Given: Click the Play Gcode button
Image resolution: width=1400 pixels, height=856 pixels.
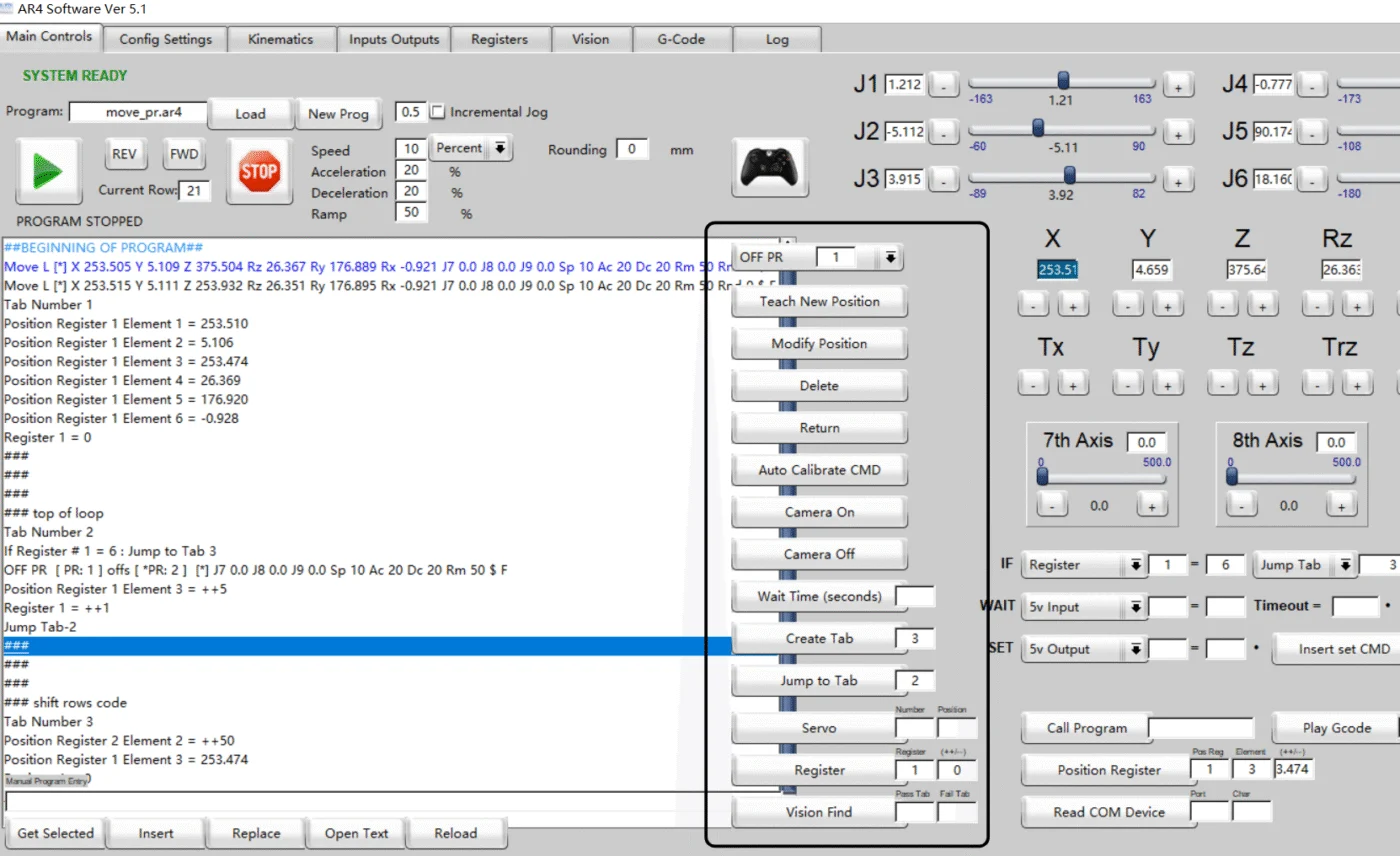Looking at the screenshot, I should pyautogui.click(x=1336, y=728).
